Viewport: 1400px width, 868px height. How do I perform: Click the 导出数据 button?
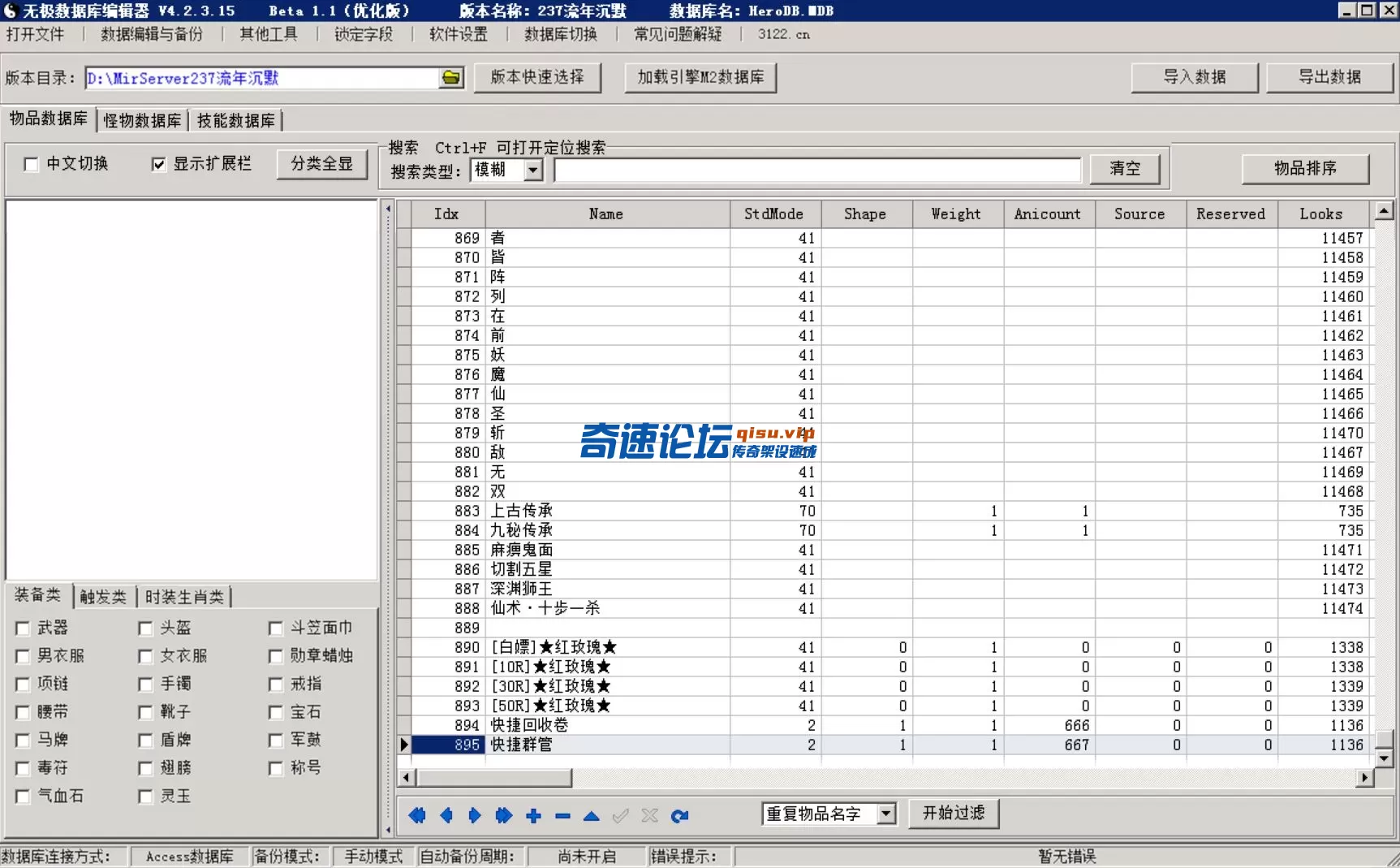coord(1329,77)
